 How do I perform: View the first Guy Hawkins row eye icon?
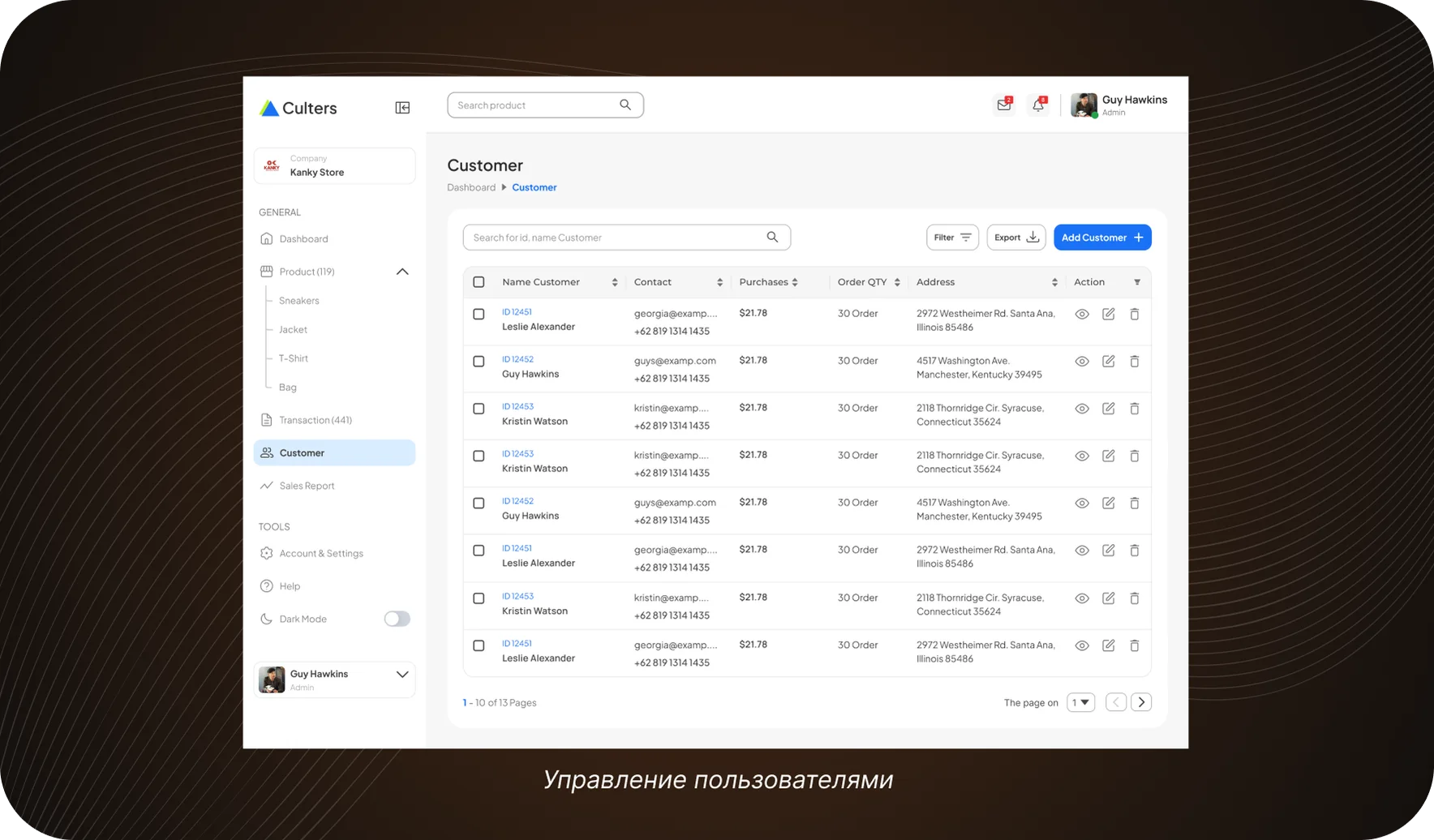pos(1082,361)
